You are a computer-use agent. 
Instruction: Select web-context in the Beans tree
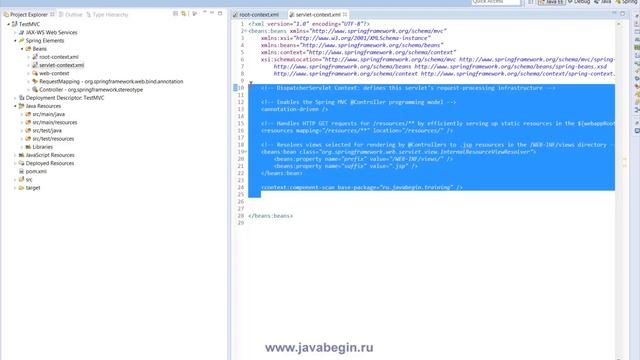coord(54,73)
